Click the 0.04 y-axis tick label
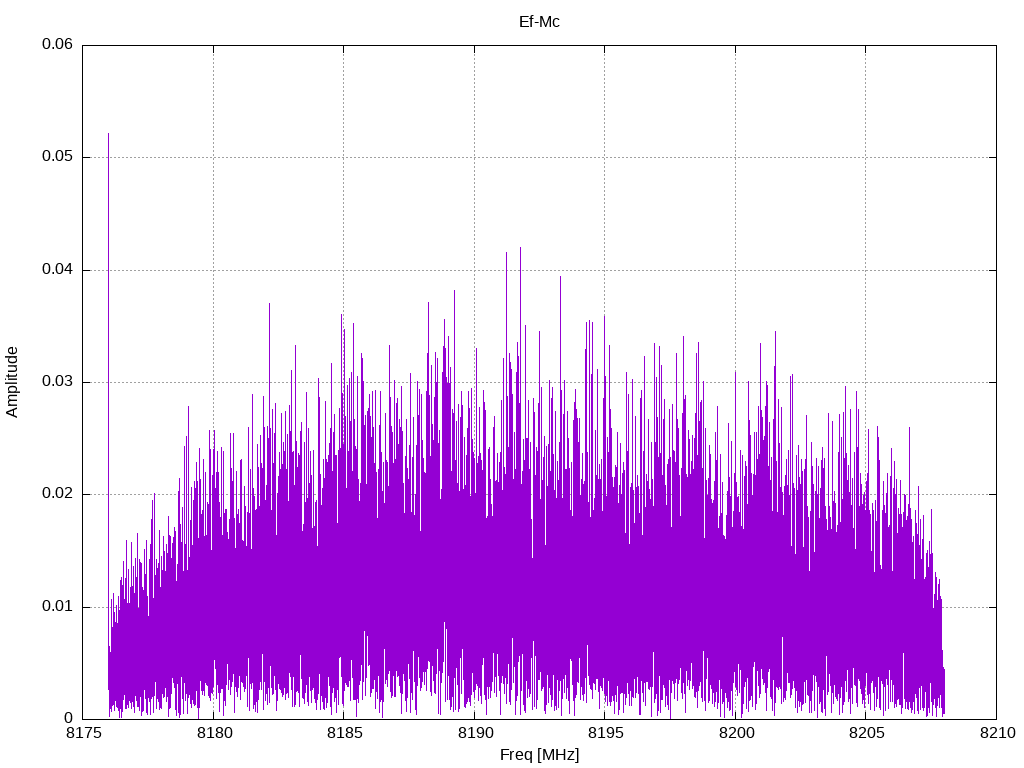 57,269
